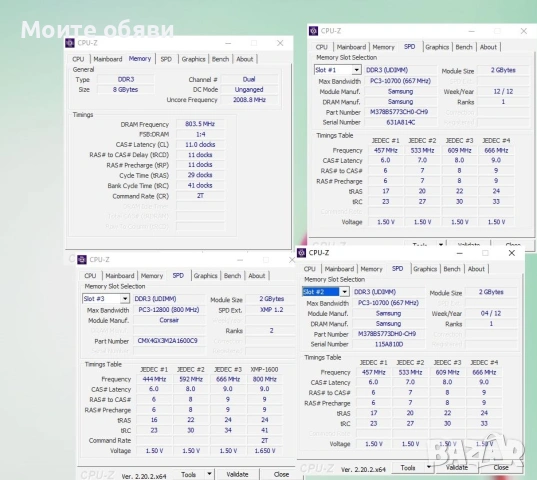This screenshot has height=480, width=537.
Task: Switch to SPD tab in Memory window
Action: tap(166, 59)
